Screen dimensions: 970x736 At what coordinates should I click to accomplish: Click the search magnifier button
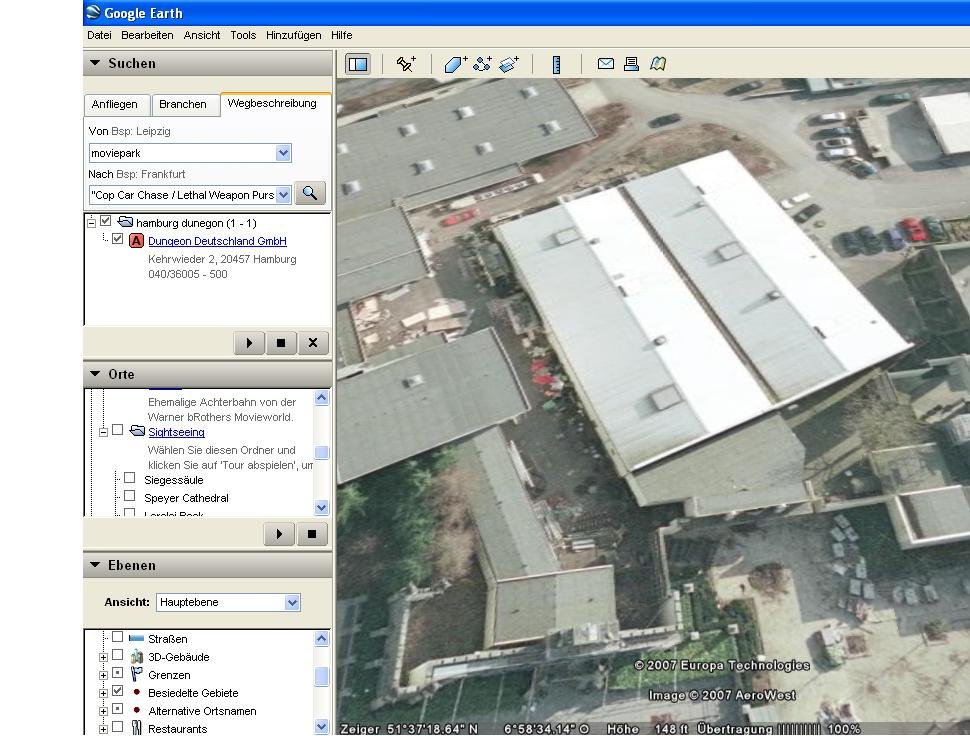coord(309,194)
